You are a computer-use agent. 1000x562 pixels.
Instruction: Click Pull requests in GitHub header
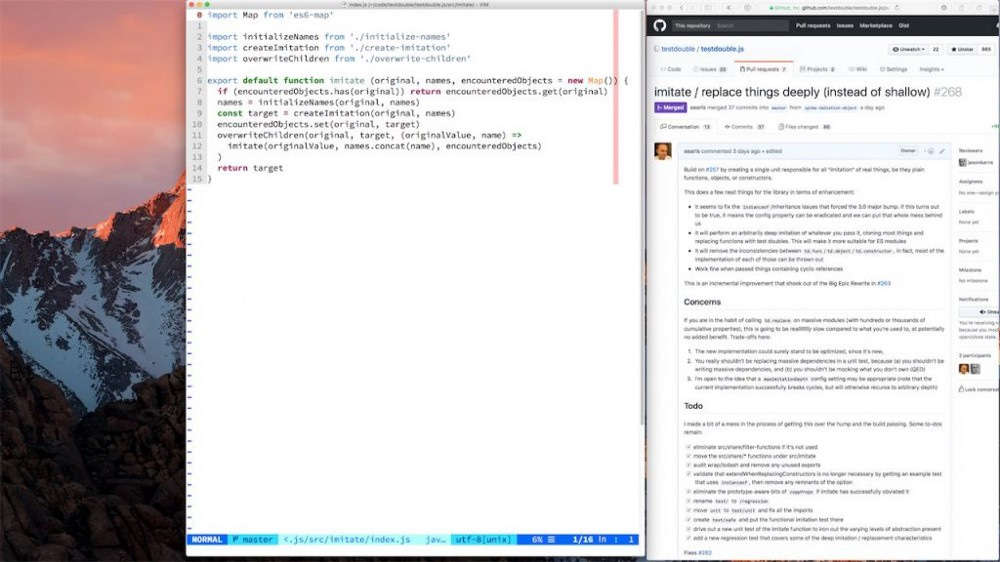(813, 26)
